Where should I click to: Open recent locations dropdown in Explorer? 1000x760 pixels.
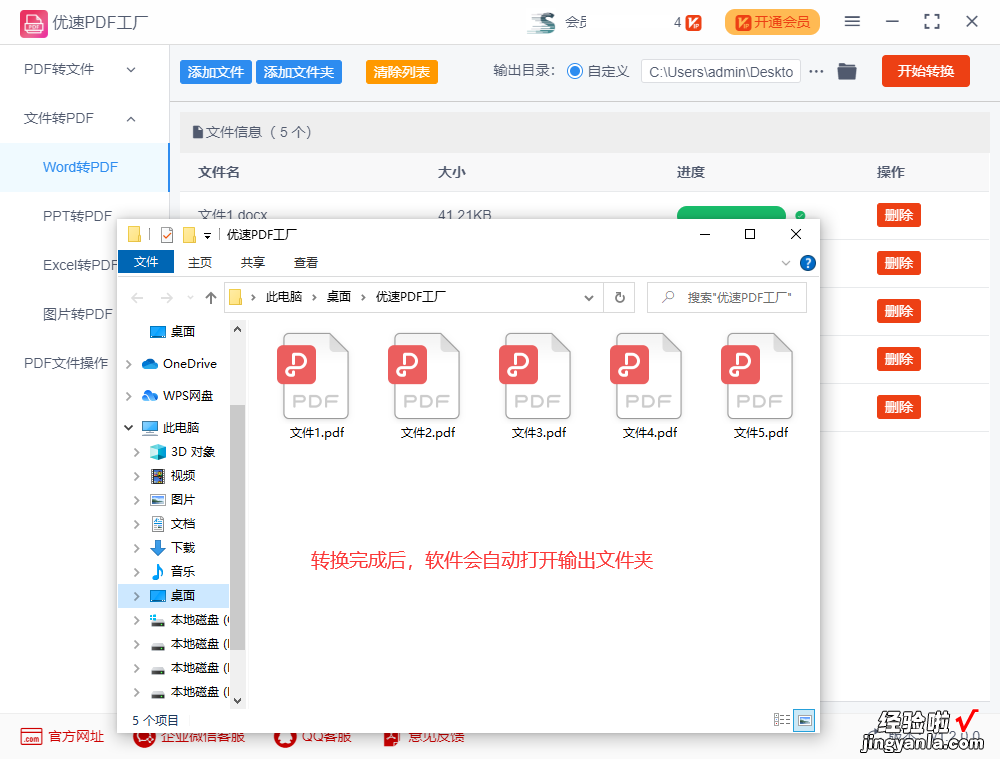(190, 297)
